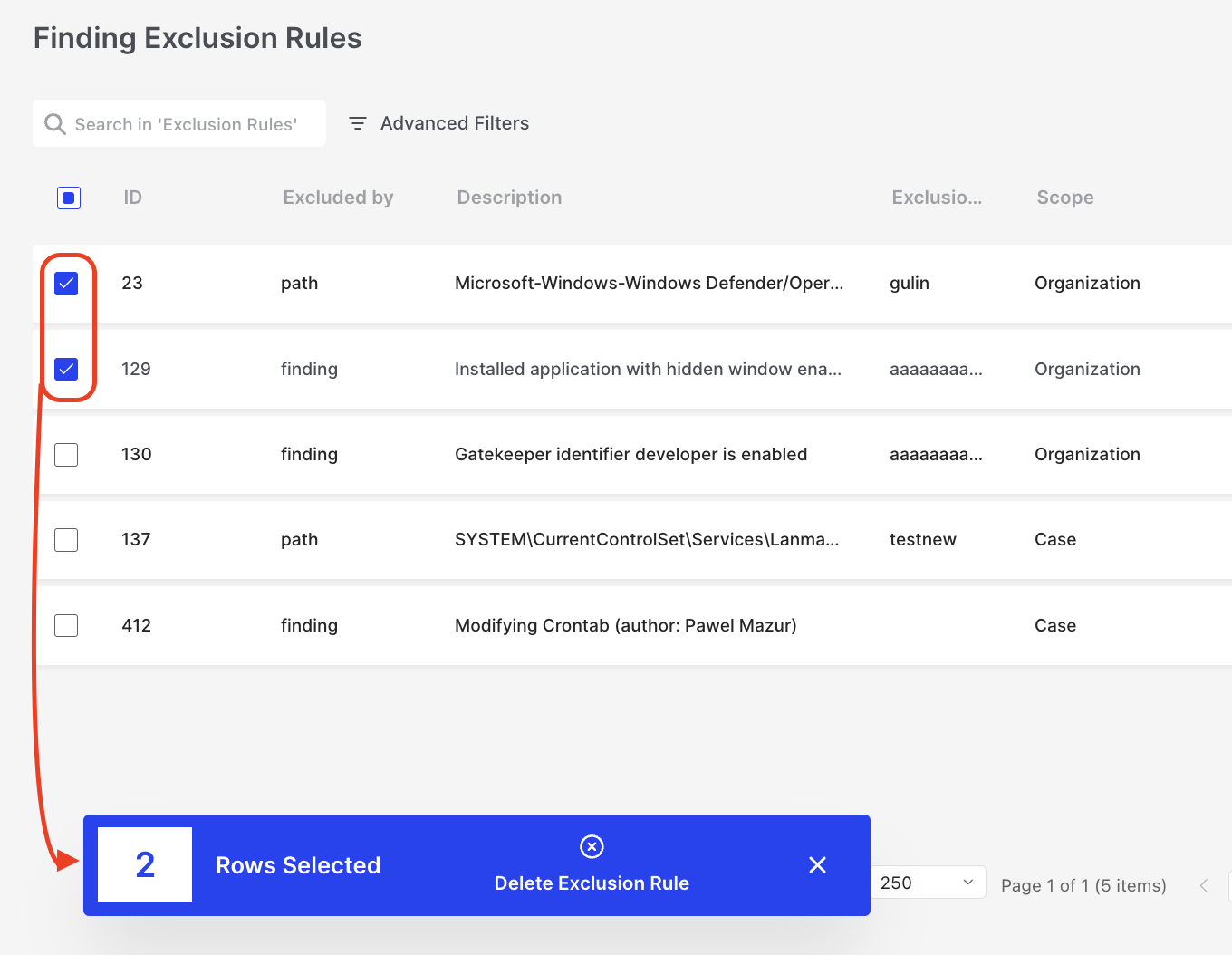Click the circled X delete icon

(592, 846)
